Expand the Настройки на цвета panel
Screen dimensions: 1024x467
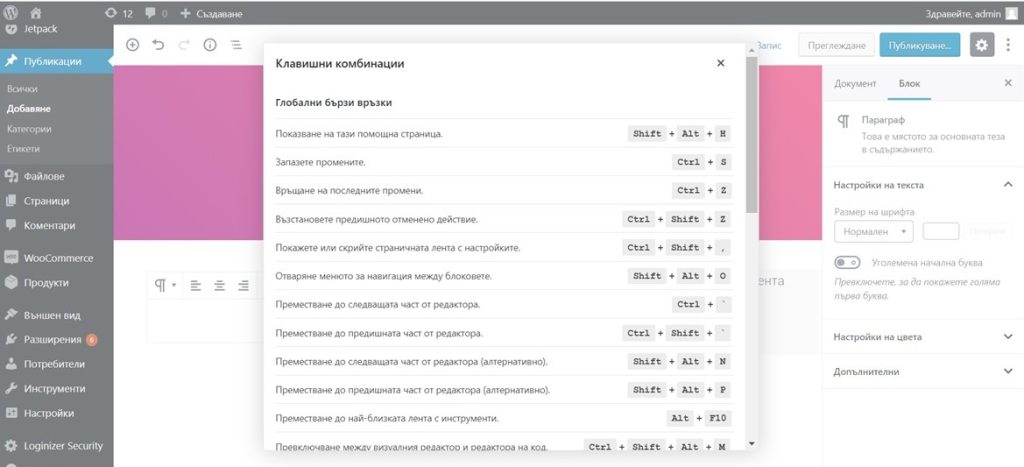(x=922, y=337)
